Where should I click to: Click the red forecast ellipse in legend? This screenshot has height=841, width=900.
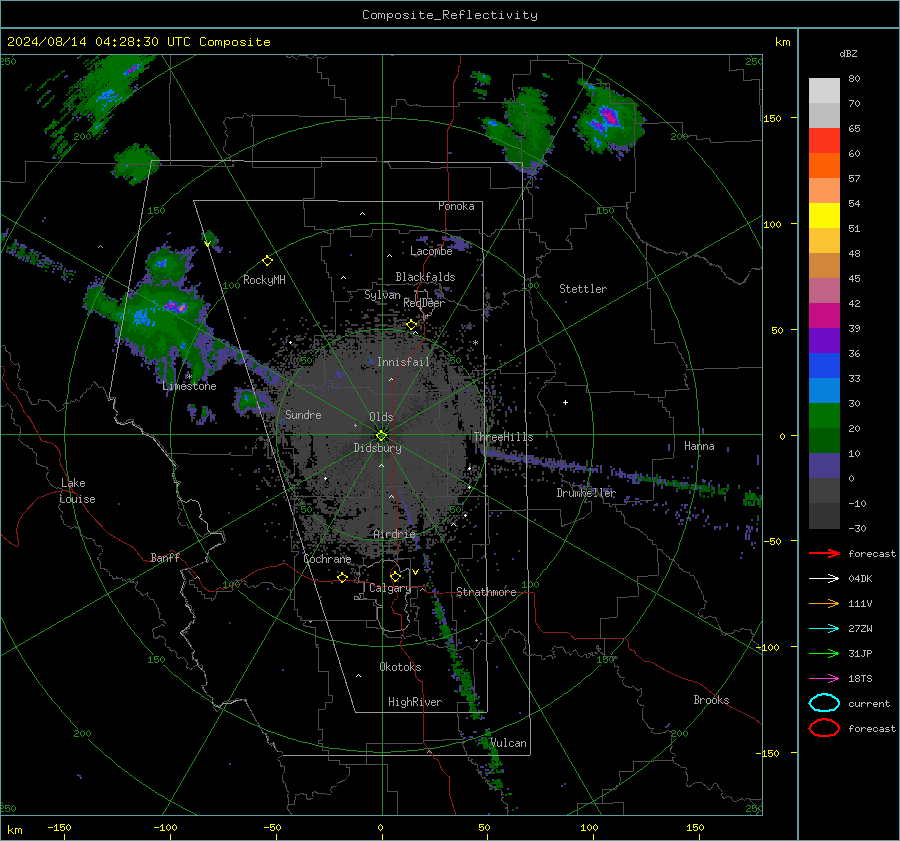(x=824, y=728)
